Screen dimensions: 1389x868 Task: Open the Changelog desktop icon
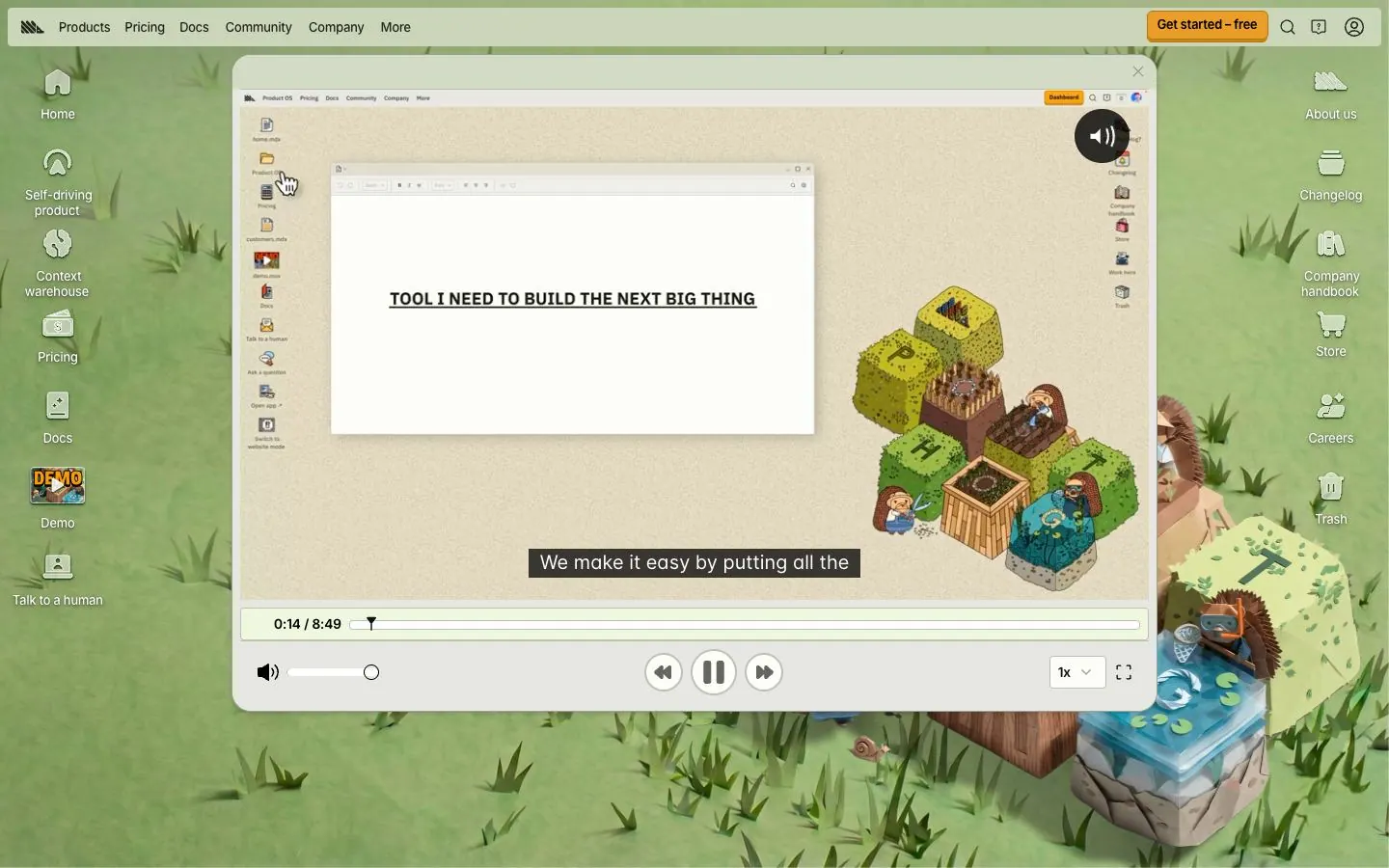pyautogui.click(x=1331, y=175)
